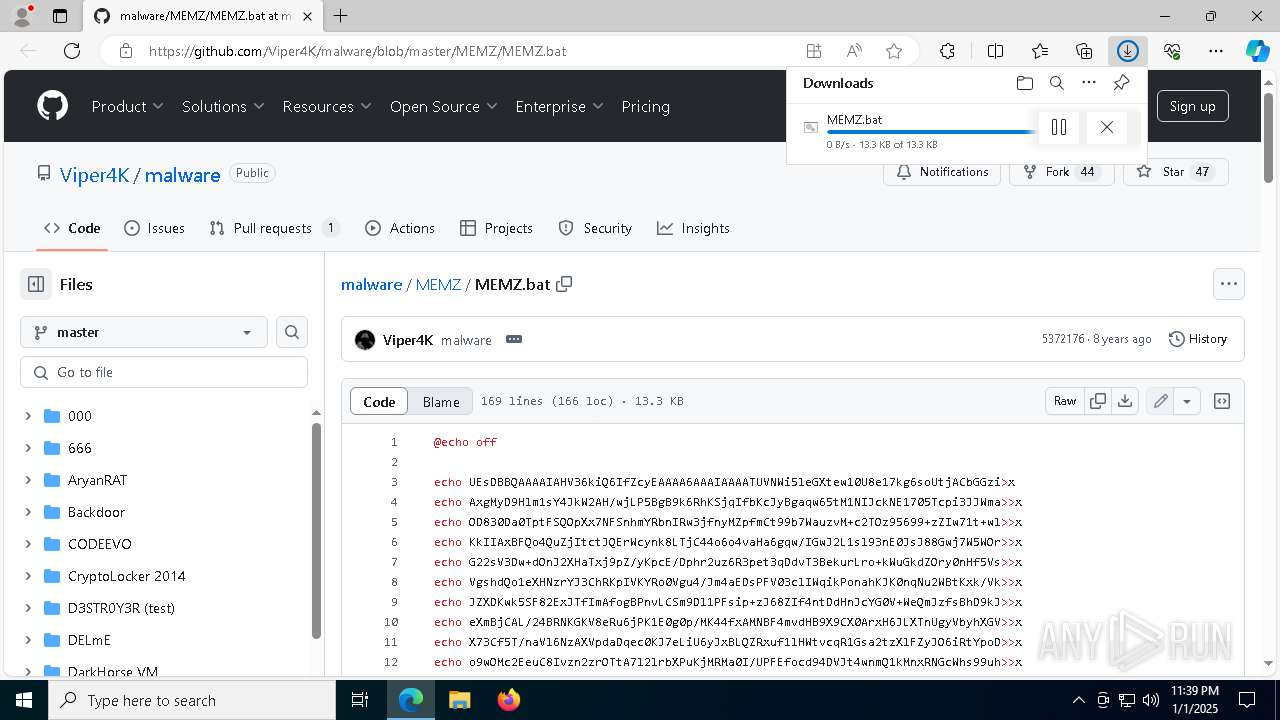Switch to Code view toggle
The image size is (1280, 720).
pos(379,401)
